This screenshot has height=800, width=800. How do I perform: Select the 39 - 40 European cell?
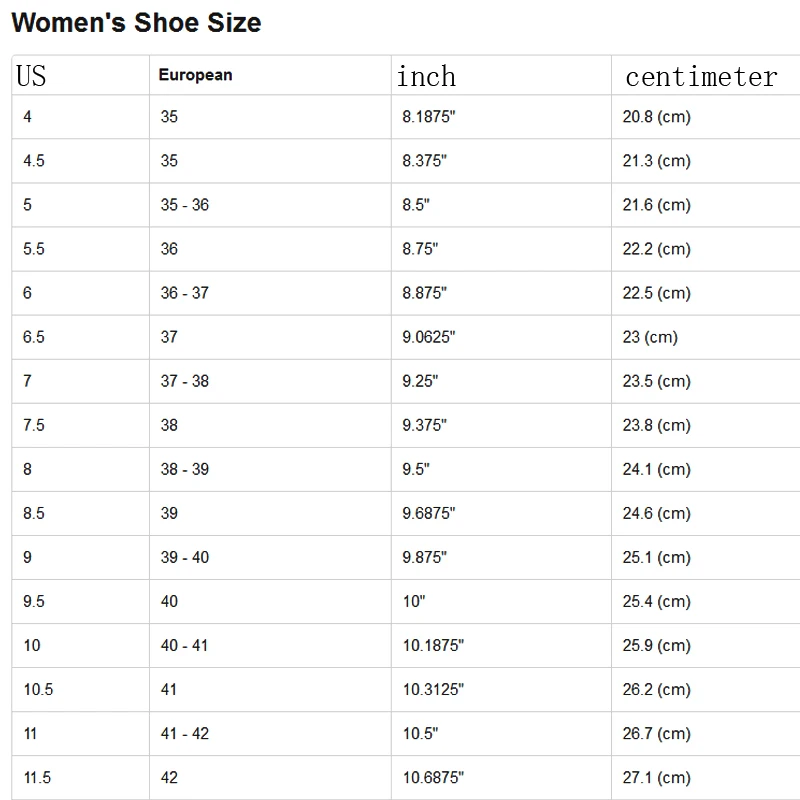[x=185, y=557]
